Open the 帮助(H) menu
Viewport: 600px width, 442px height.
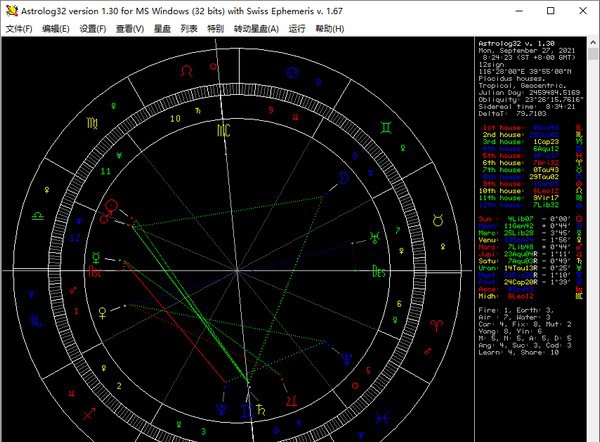(x=333, y=28)
